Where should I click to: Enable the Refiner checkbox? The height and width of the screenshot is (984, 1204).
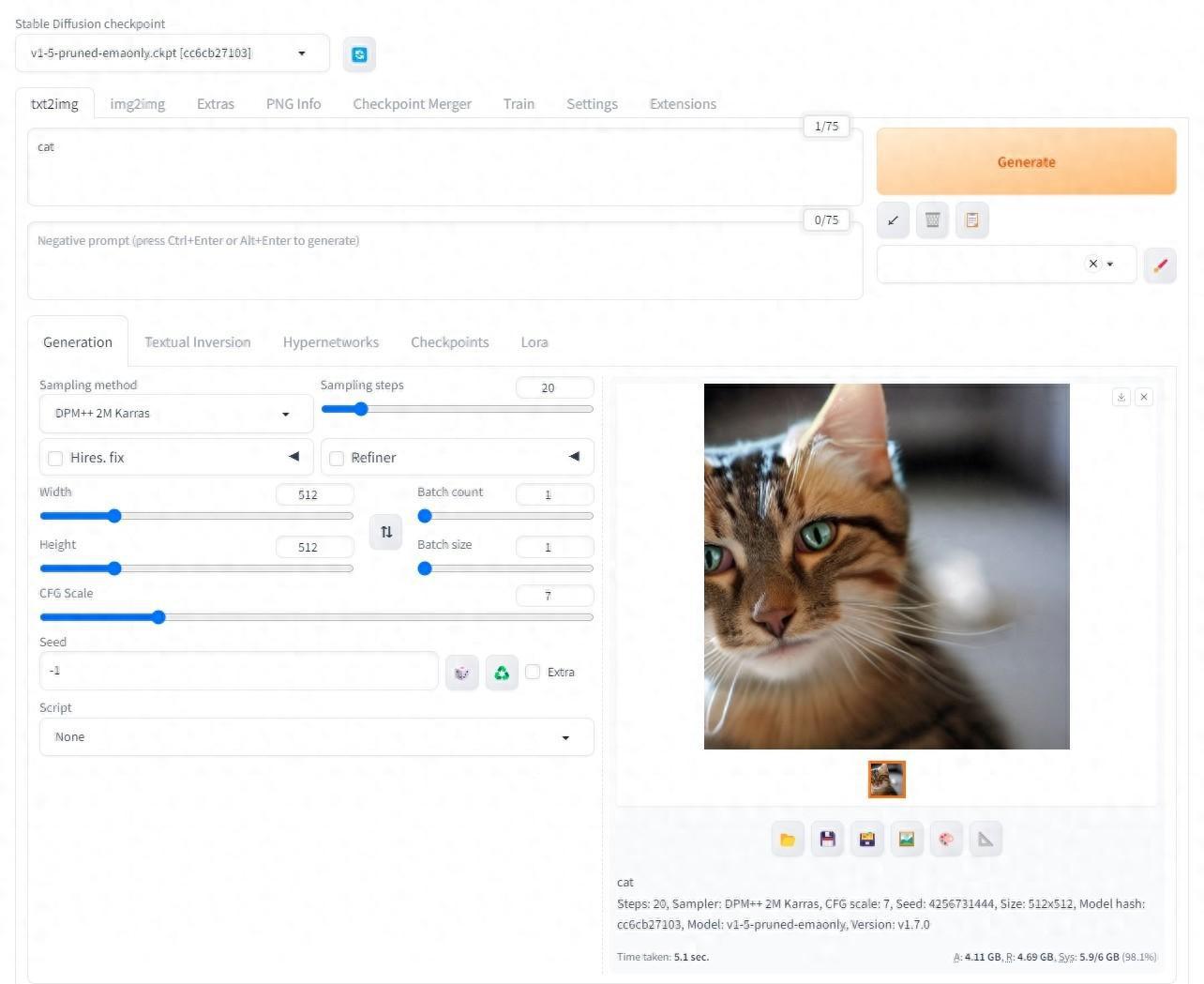tap(337, 458)
